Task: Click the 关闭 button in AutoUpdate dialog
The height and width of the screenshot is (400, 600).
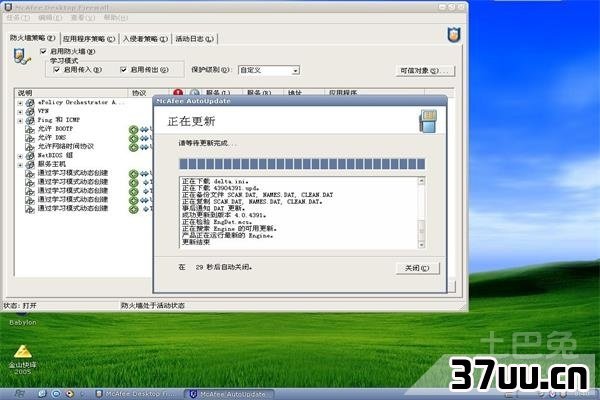Action: [x=417, y=268]
